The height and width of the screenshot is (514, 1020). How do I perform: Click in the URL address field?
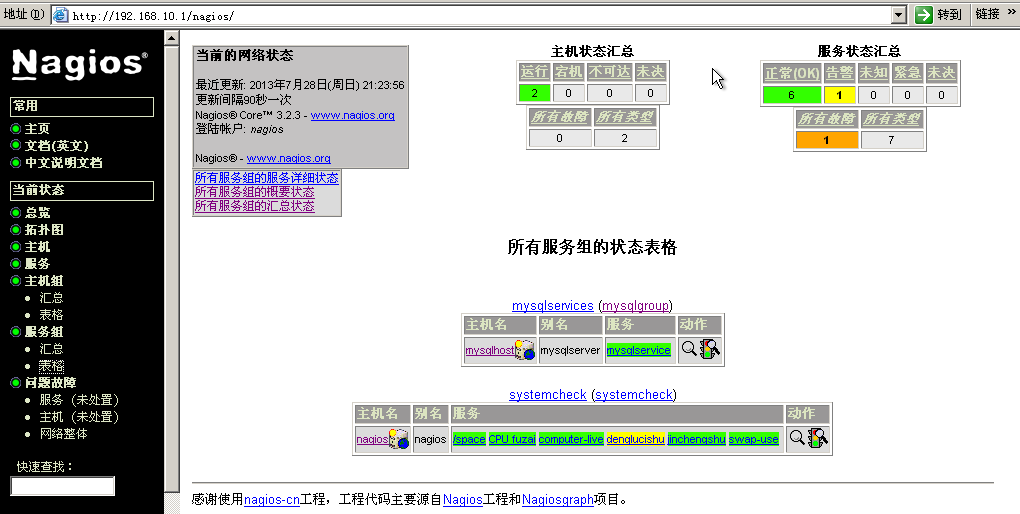pos(478,16)
